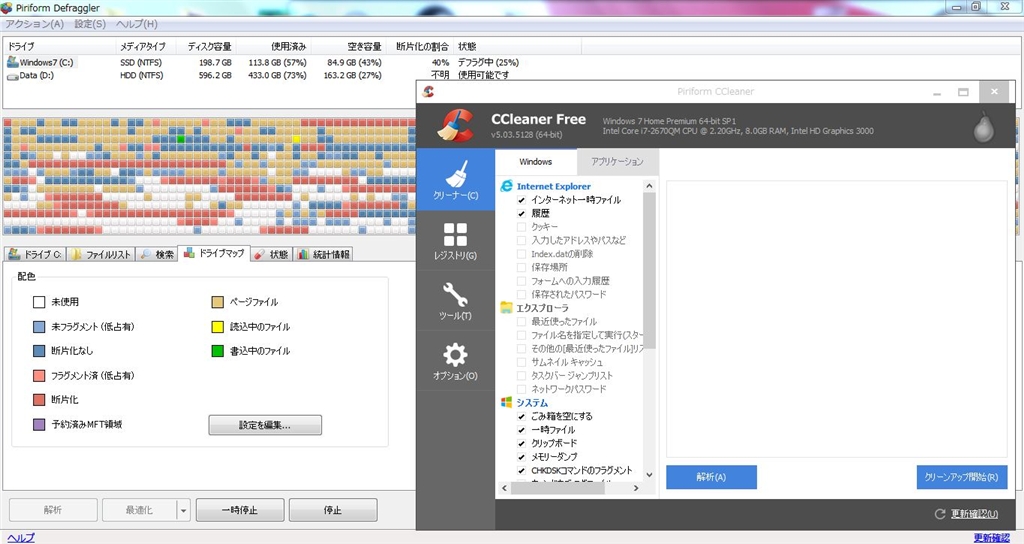Click the クリーンアップ開始(R) button
This screenshot has height=544, width=1024.
pos(961,477)
